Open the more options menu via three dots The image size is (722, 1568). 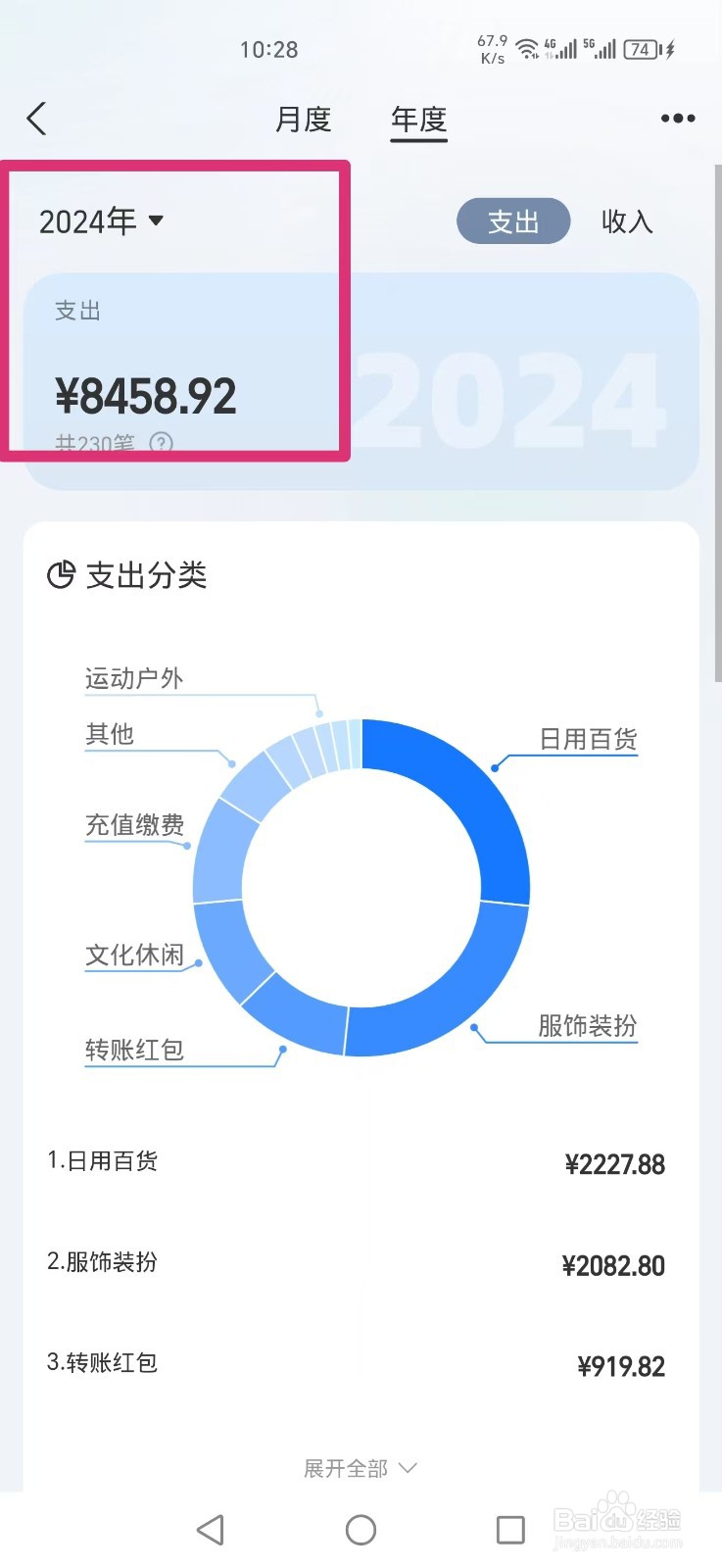[x=677, y=118]
